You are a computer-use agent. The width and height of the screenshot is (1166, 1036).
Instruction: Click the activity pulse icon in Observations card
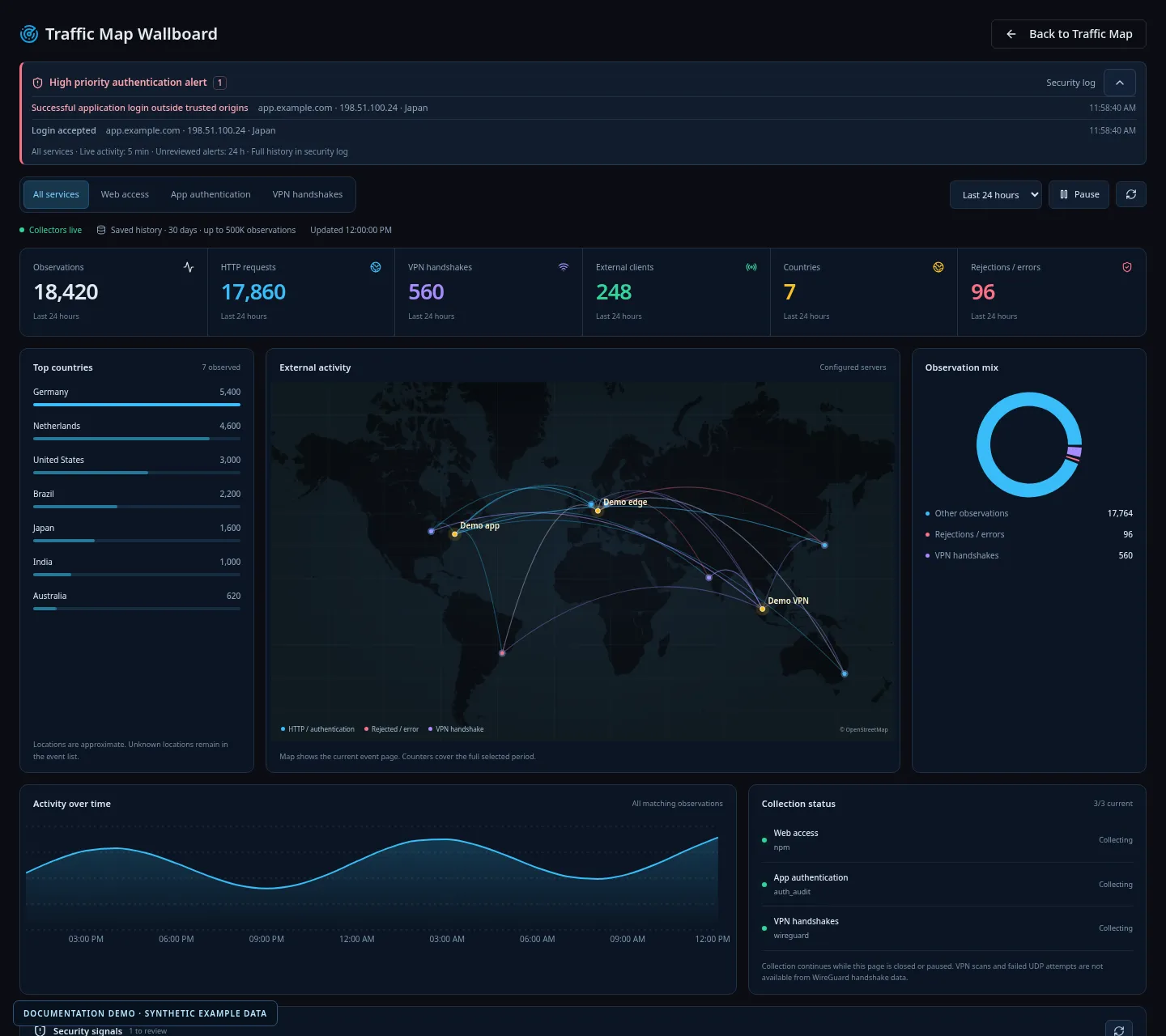tap(189, 267)
